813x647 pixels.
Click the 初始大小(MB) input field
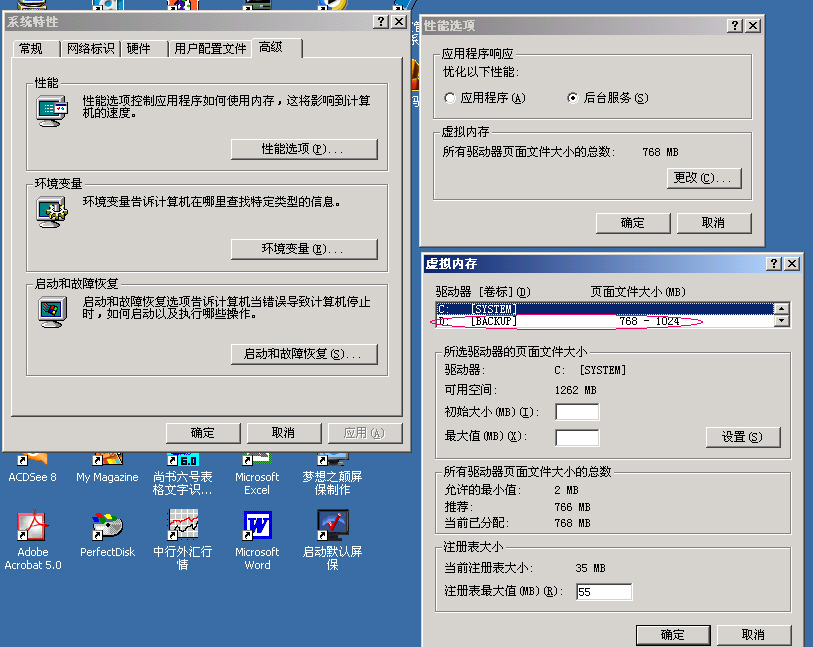[577, 412]
